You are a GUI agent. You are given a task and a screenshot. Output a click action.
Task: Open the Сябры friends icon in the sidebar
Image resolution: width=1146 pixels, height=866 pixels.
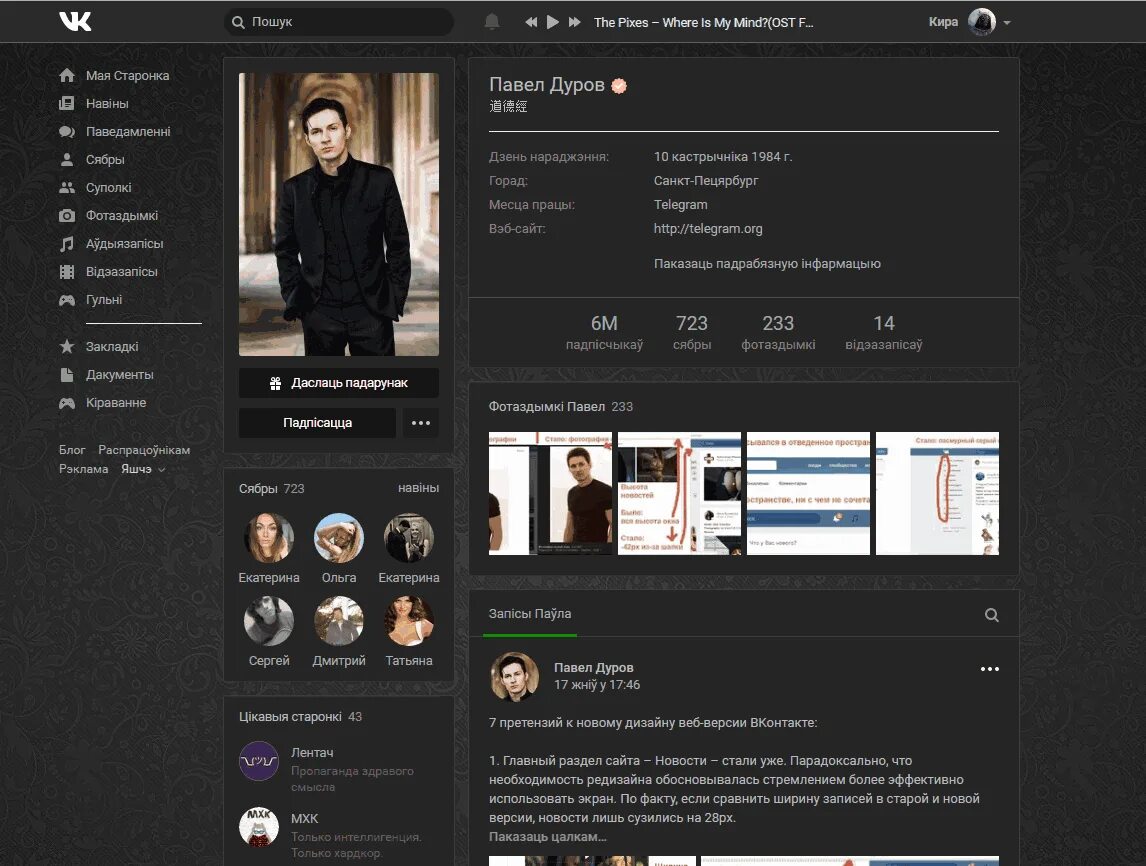(x=67, y=159)
